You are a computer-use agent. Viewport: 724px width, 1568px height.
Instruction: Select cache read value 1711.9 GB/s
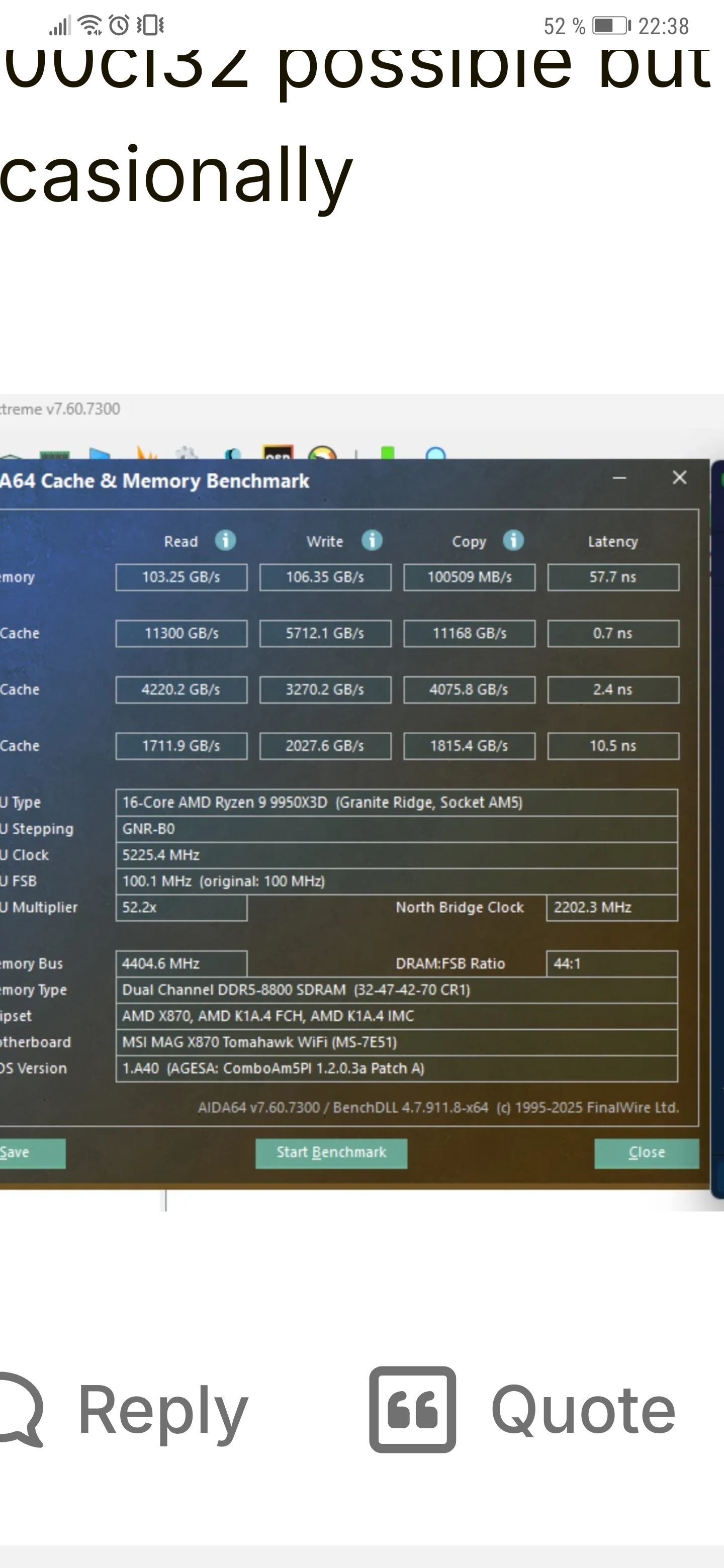[x=182, y=746]
